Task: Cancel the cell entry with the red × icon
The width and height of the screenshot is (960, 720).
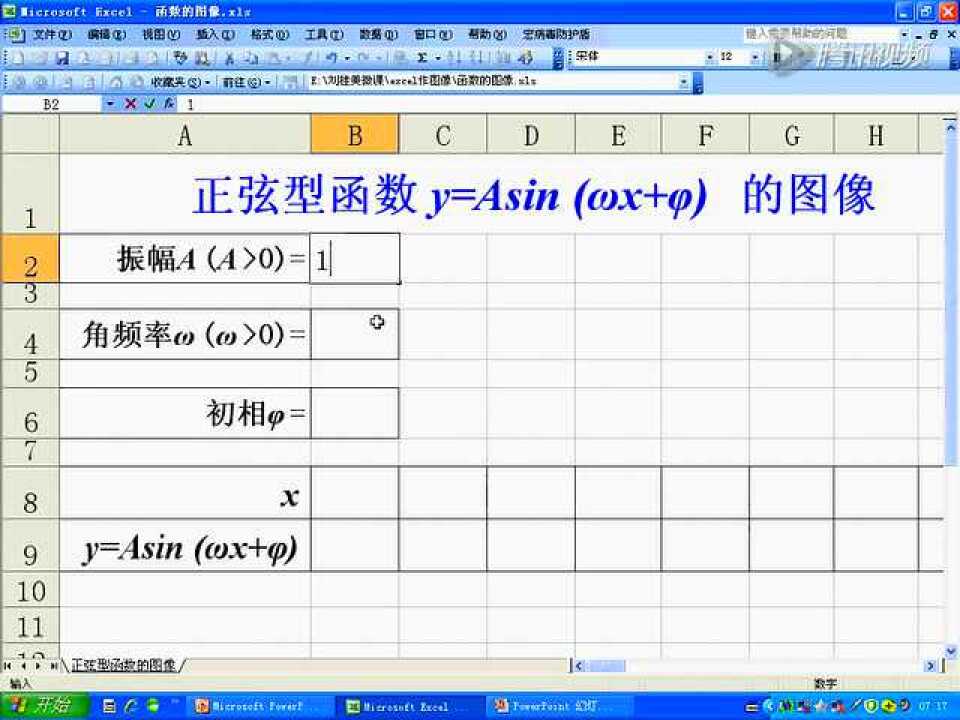Action: tap(130, 104)
